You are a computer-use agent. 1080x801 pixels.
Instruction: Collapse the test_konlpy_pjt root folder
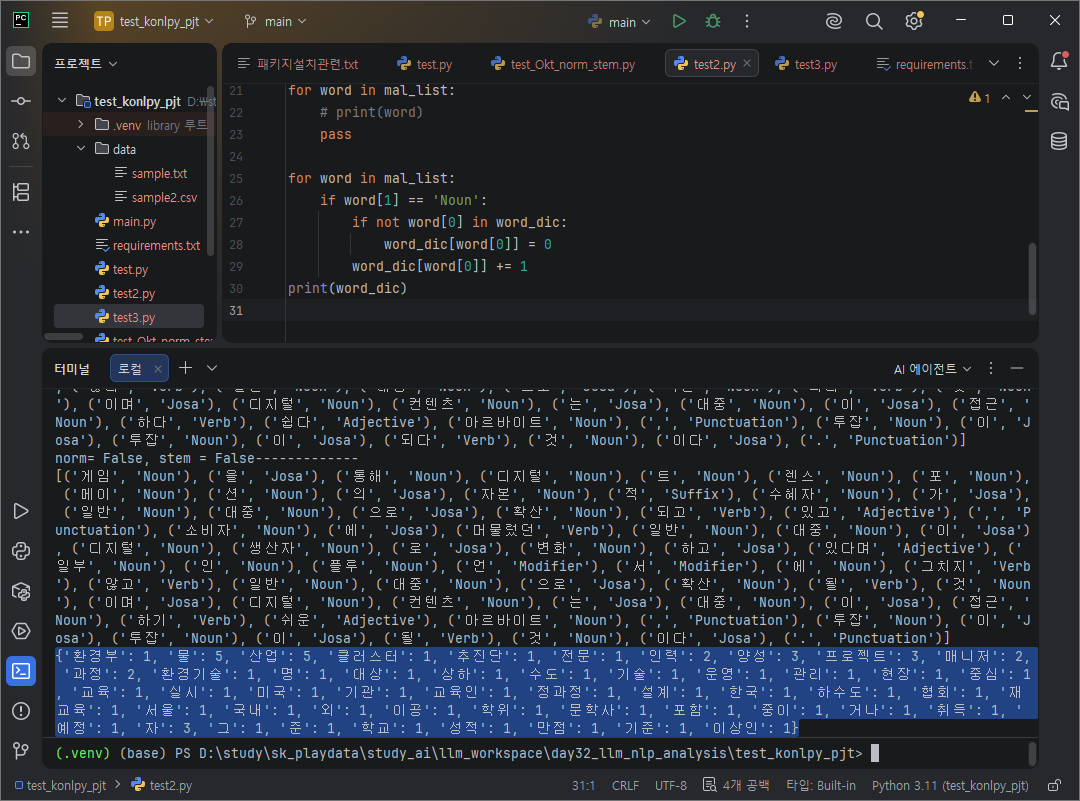pyautogui.click(x=62, y=101)
